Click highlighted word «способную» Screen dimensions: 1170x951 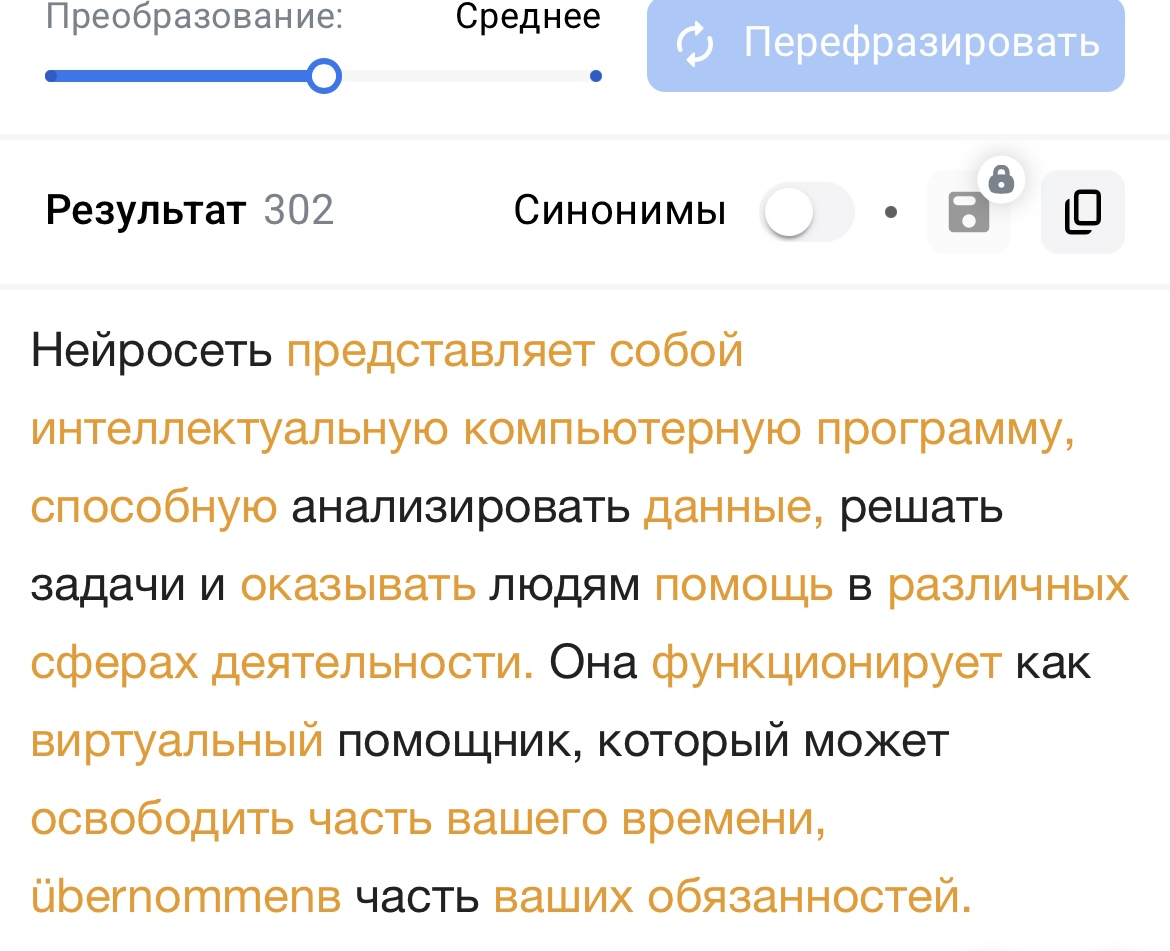click(154, 508)
